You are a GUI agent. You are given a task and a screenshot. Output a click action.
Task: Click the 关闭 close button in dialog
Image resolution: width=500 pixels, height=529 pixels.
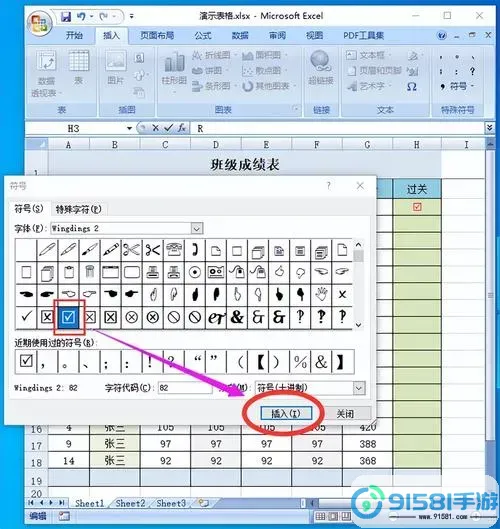click(345, 414)
